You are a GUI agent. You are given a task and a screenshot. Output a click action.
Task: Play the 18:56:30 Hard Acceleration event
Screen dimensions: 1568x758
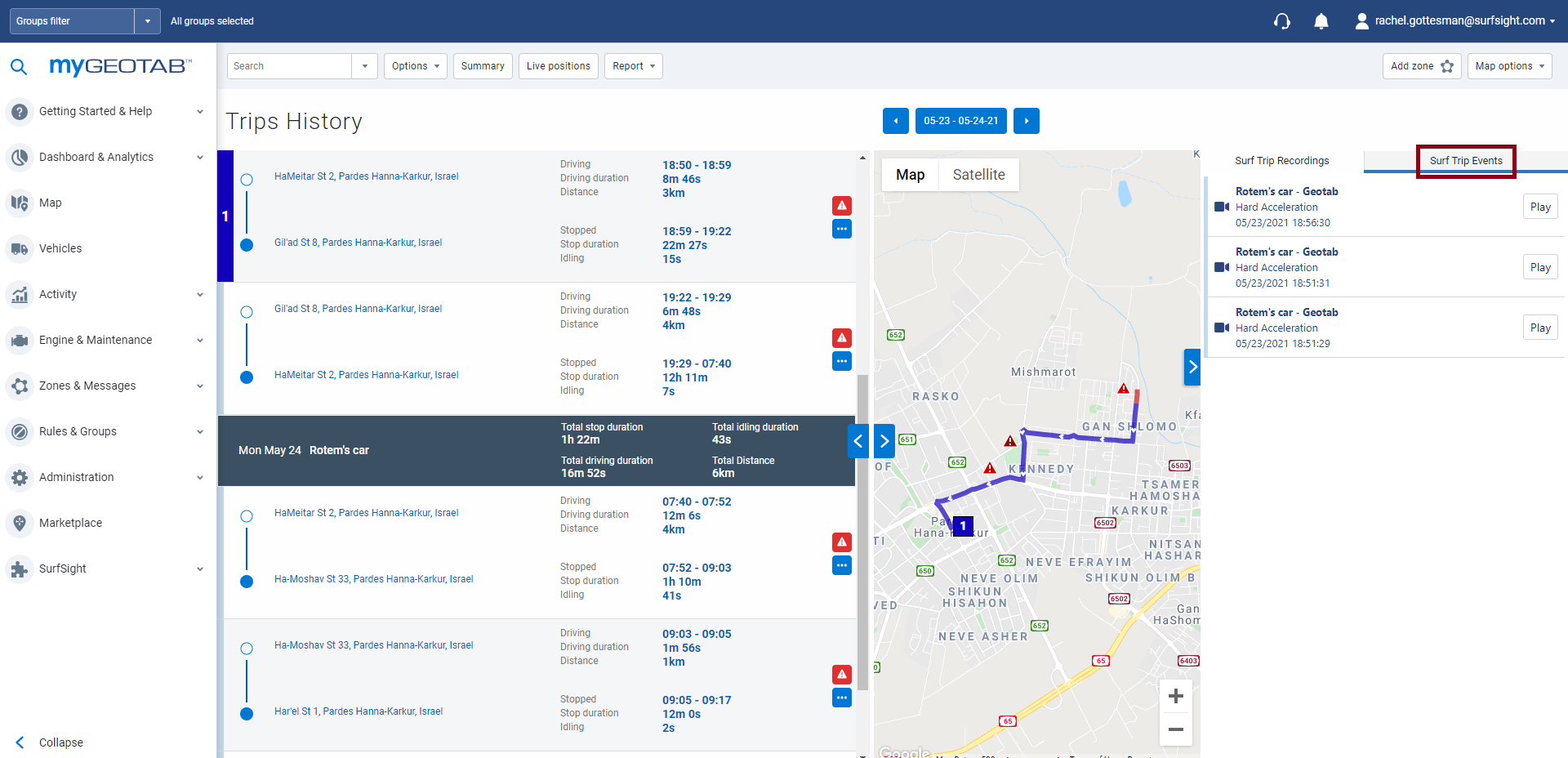pyautogui.click(x=1540, y=207)
